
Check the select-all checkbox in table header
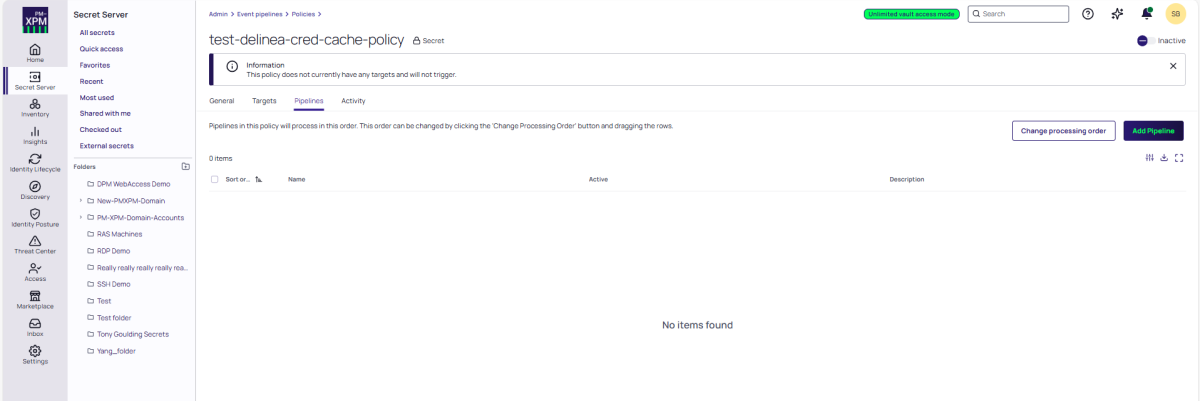[x=214, y=179]
